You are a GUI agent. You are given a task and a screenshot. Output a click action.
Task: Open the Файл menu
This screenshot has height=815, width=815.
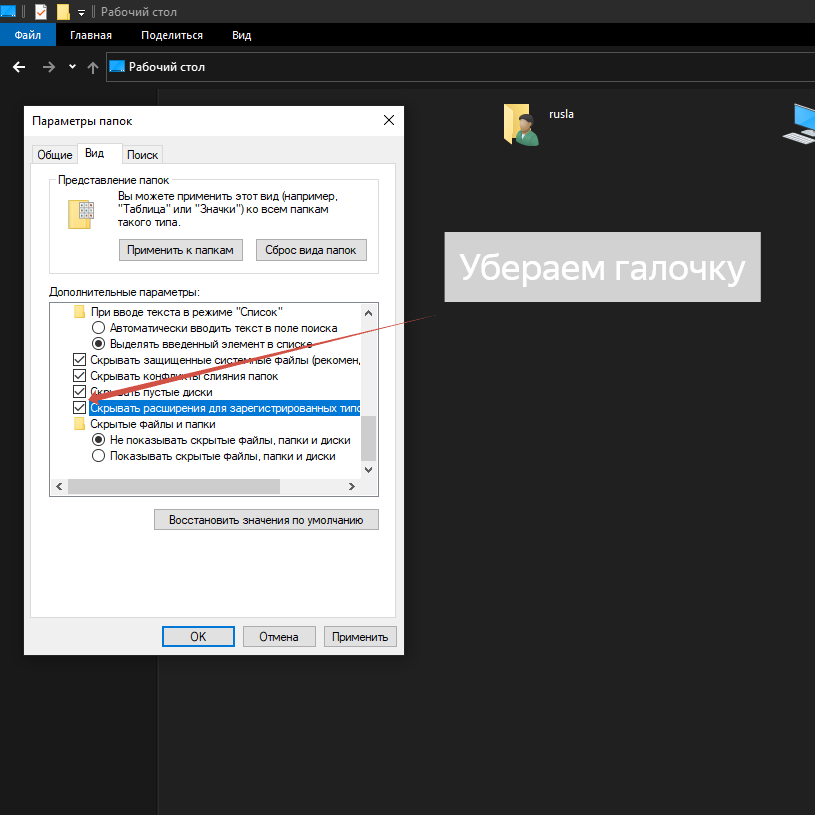(28, 35)
